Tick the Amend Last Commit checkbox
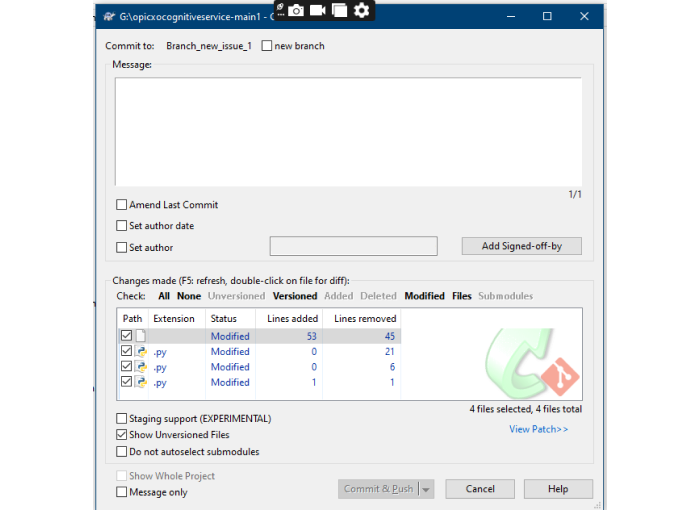 [121, 205]
